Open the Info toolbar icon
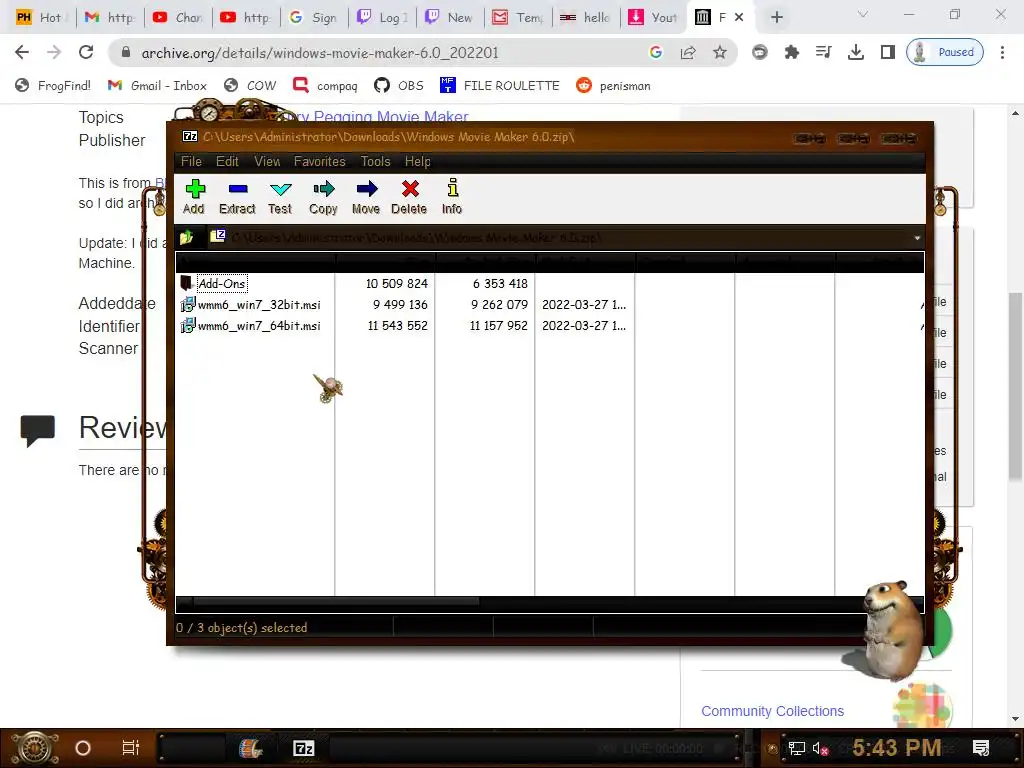1024x768 pixels. [x=452, y=197]
